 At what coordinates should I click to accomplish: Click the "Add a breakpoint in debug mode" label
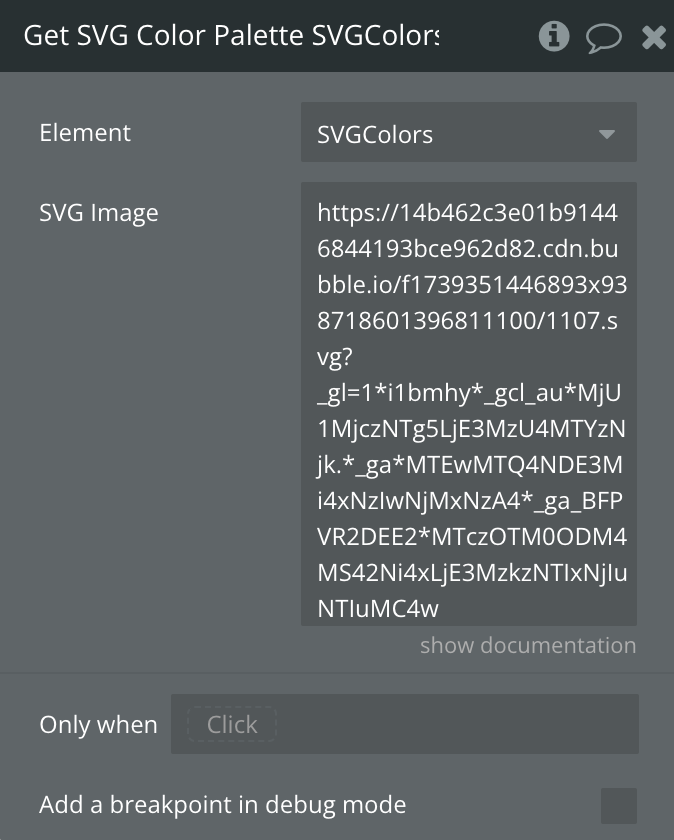pyautogui.click(x=222, y=805)
